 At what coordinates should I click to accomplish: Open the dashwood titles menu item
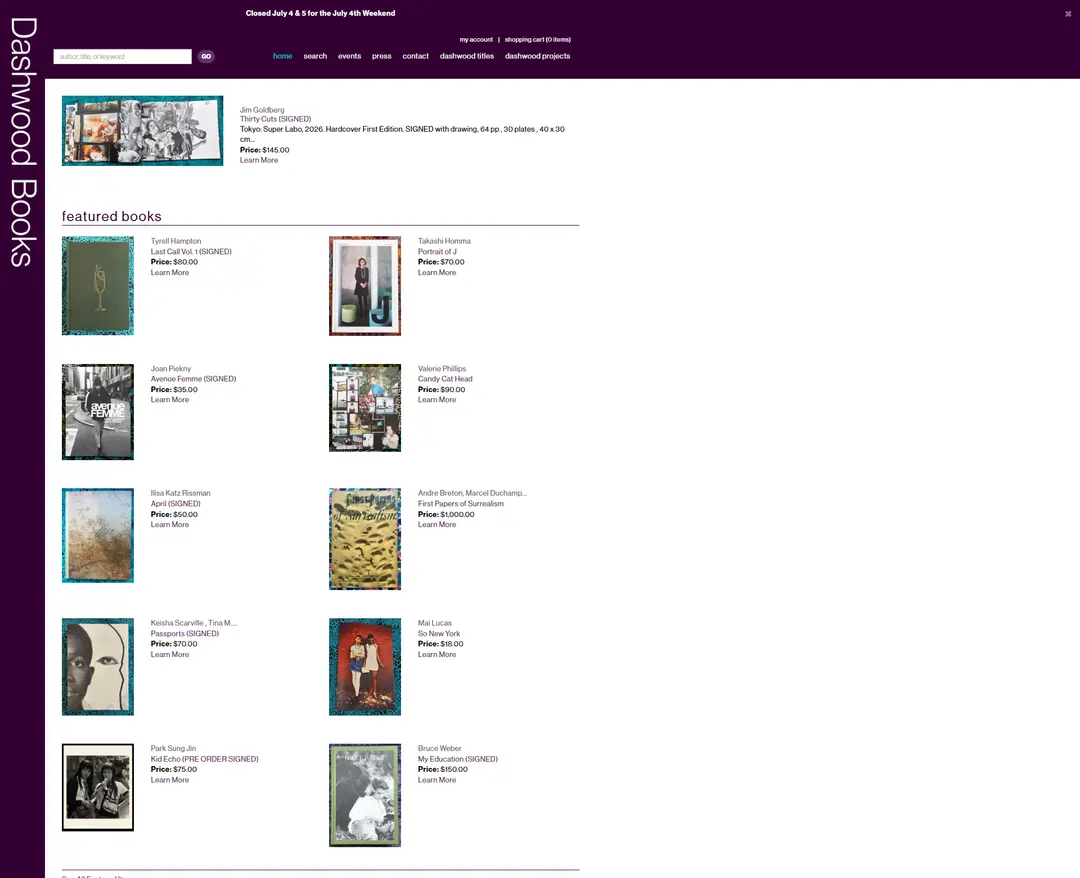467,56
